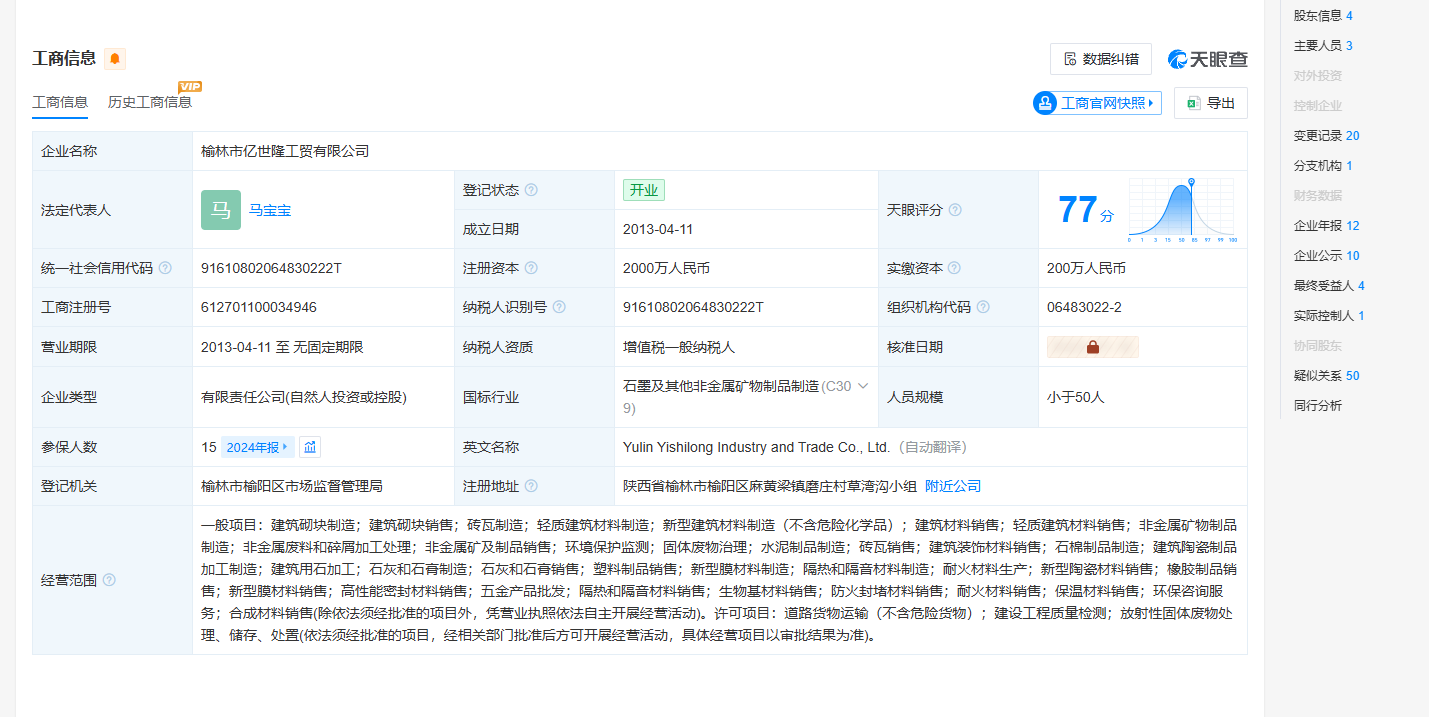Export data with 导出 button
Screen dimensions: 1429x717
[1210, 103]
